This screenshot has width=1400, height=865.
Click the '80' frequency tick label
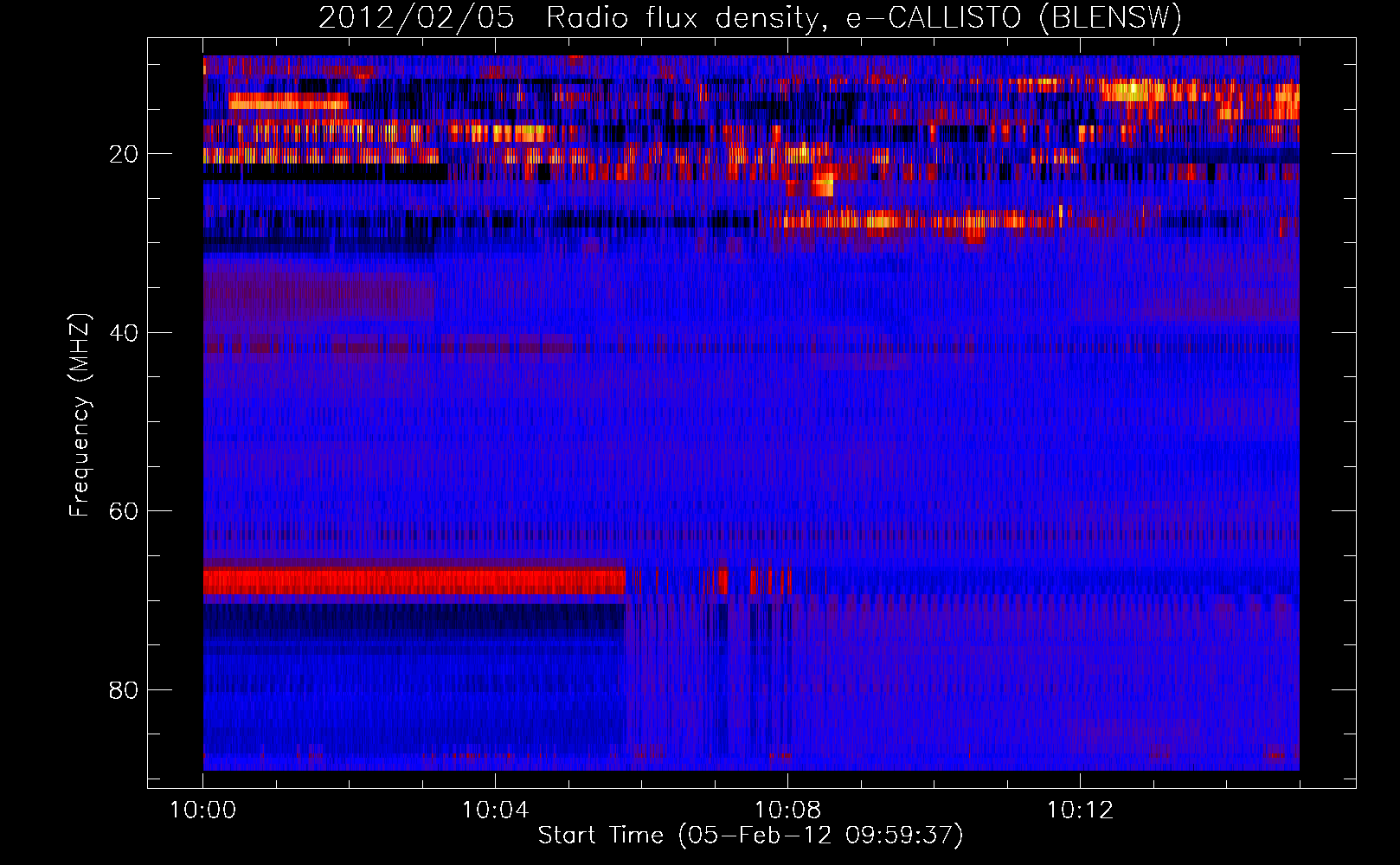(124, 690)
